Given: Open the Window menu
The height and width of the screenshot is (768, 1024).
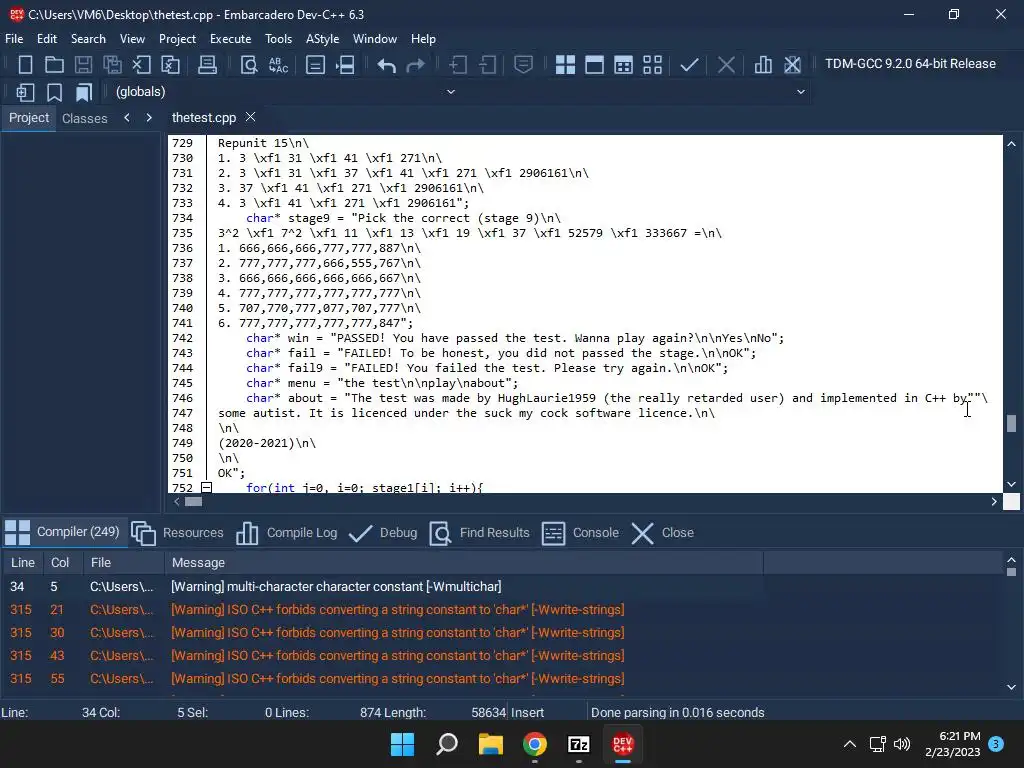Looking at the screenshot, I should tap(375, 39).
